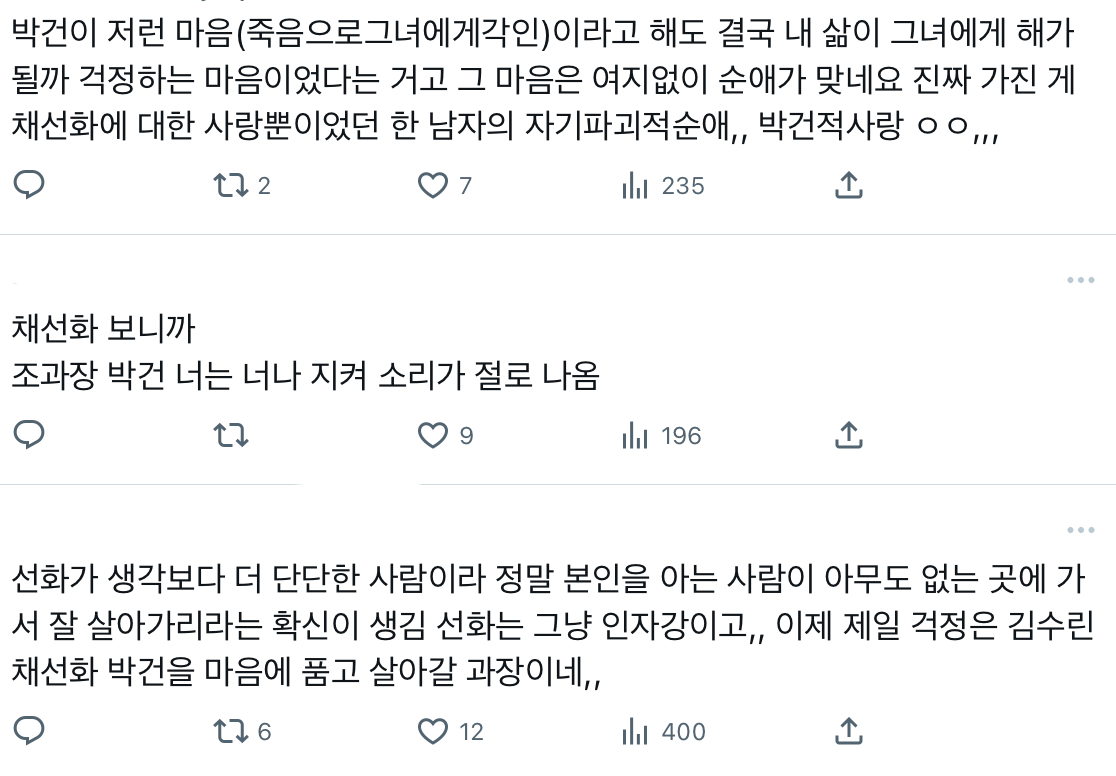Screen dimensions: 1116x776
Task: Open more options for the 선화가 생각보다 tweet
Action: pyautogui.click(x=1080, y=530)
